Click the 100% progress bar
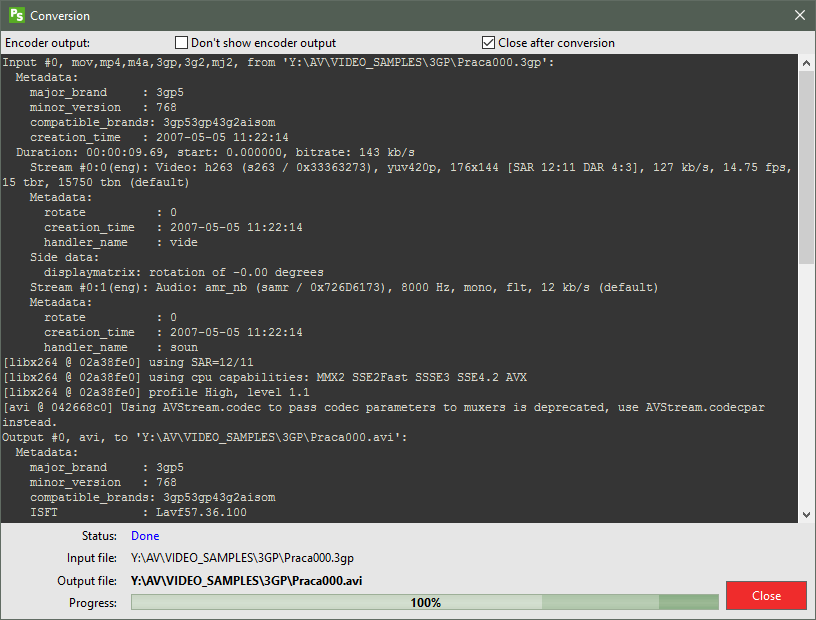Viewport: 816px width, 620px height. point(425,602)
